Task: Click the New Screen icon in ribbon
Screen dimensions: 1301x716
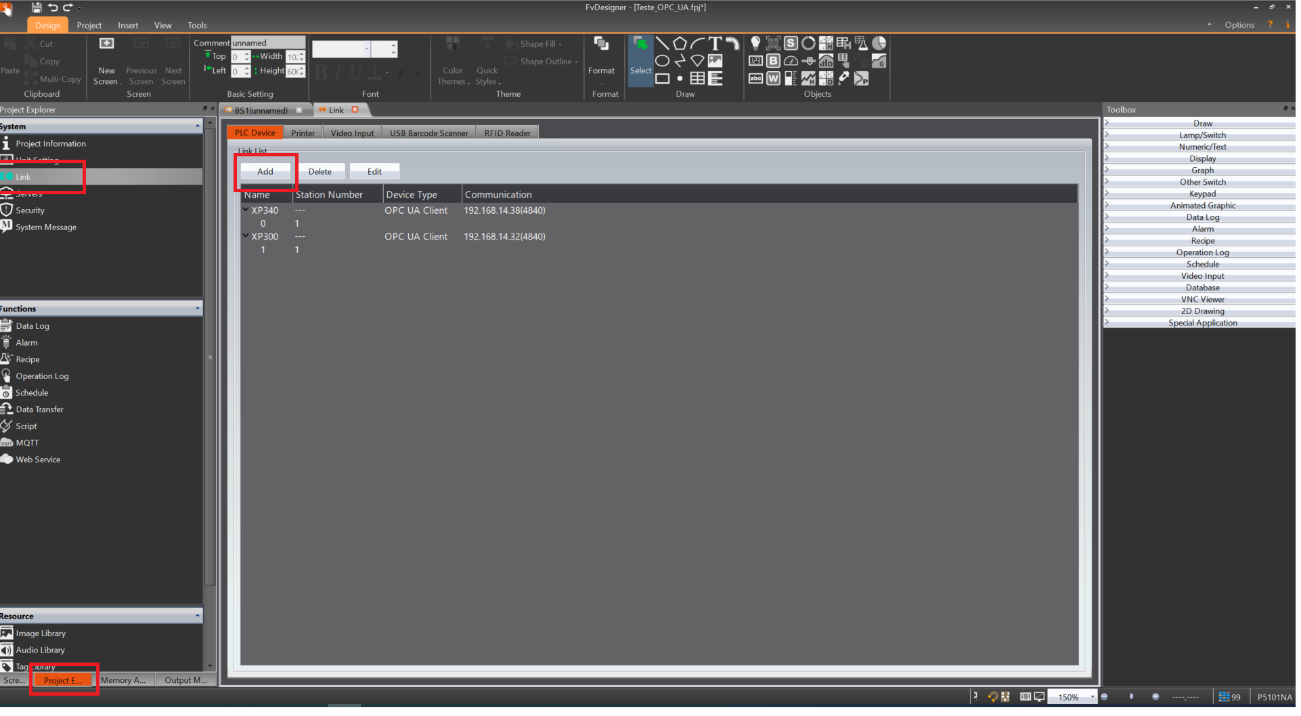Action: pyautogui.click(x=106, y=45)
